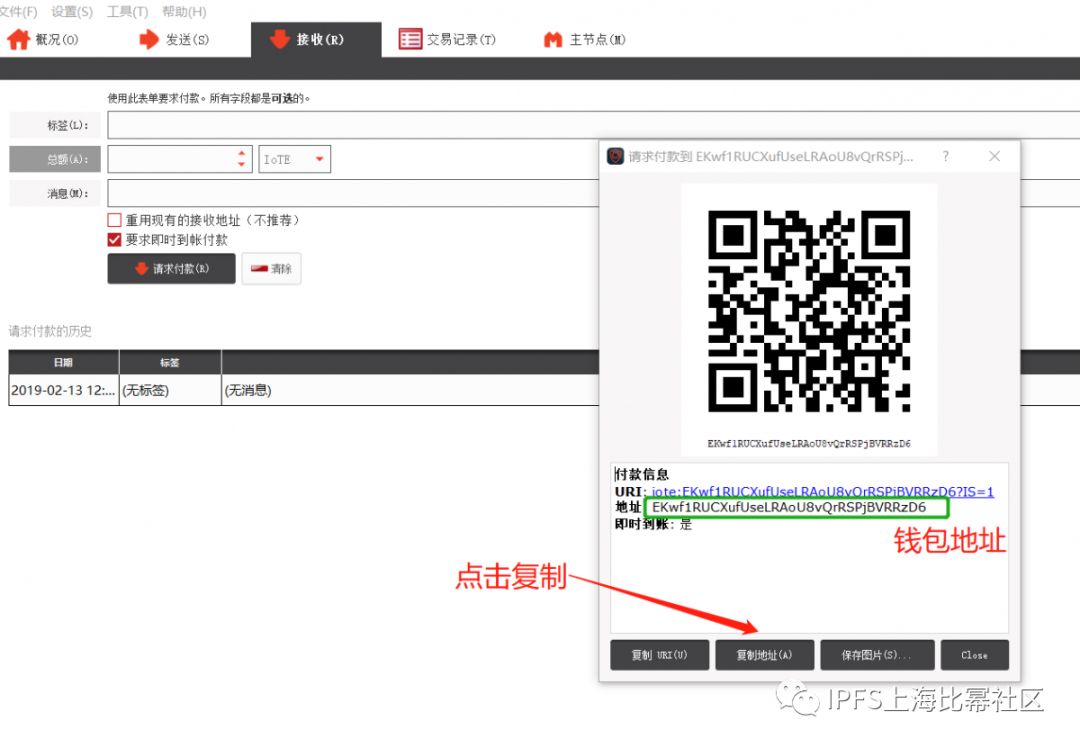Close the payment request dialog with X
The width and height of the screenshot is (1080, 748).
tap(995, 156)
